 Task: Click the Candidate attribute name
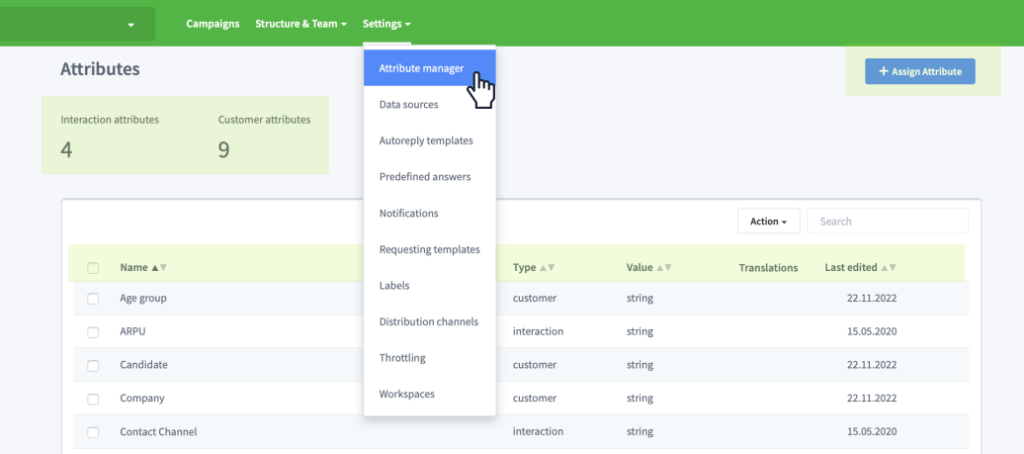click(144, 365)
